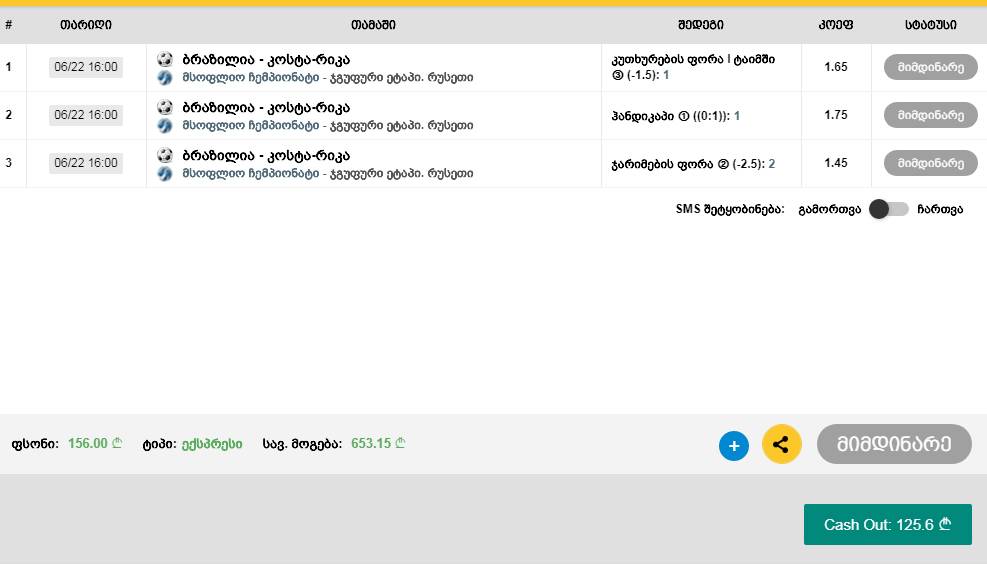987x564 pixels.
Task: Click the ჰანდიკაპი (0:1) outcome text
Action: (675, 116)
